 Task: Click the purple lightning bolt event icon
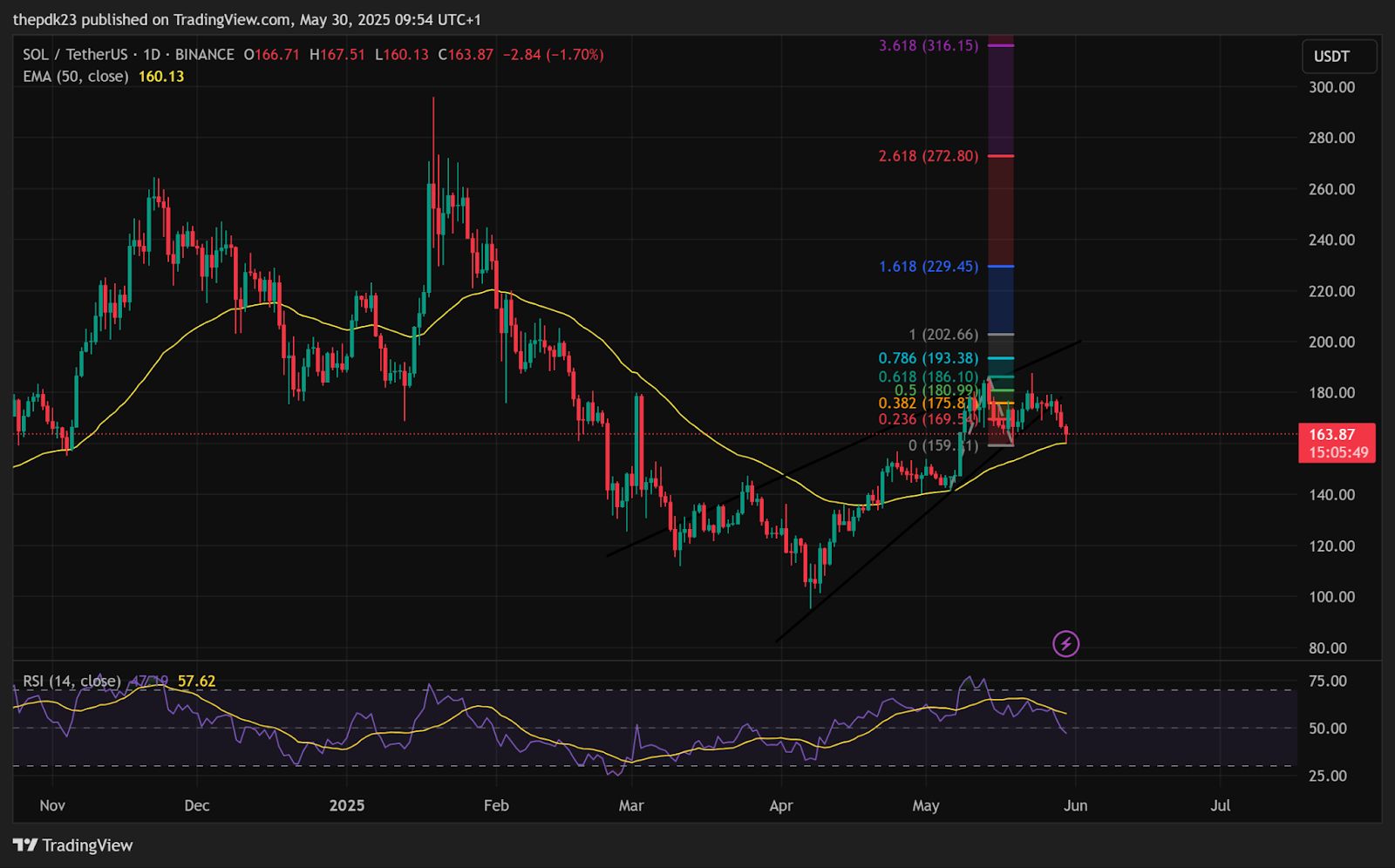point(1065,644)
